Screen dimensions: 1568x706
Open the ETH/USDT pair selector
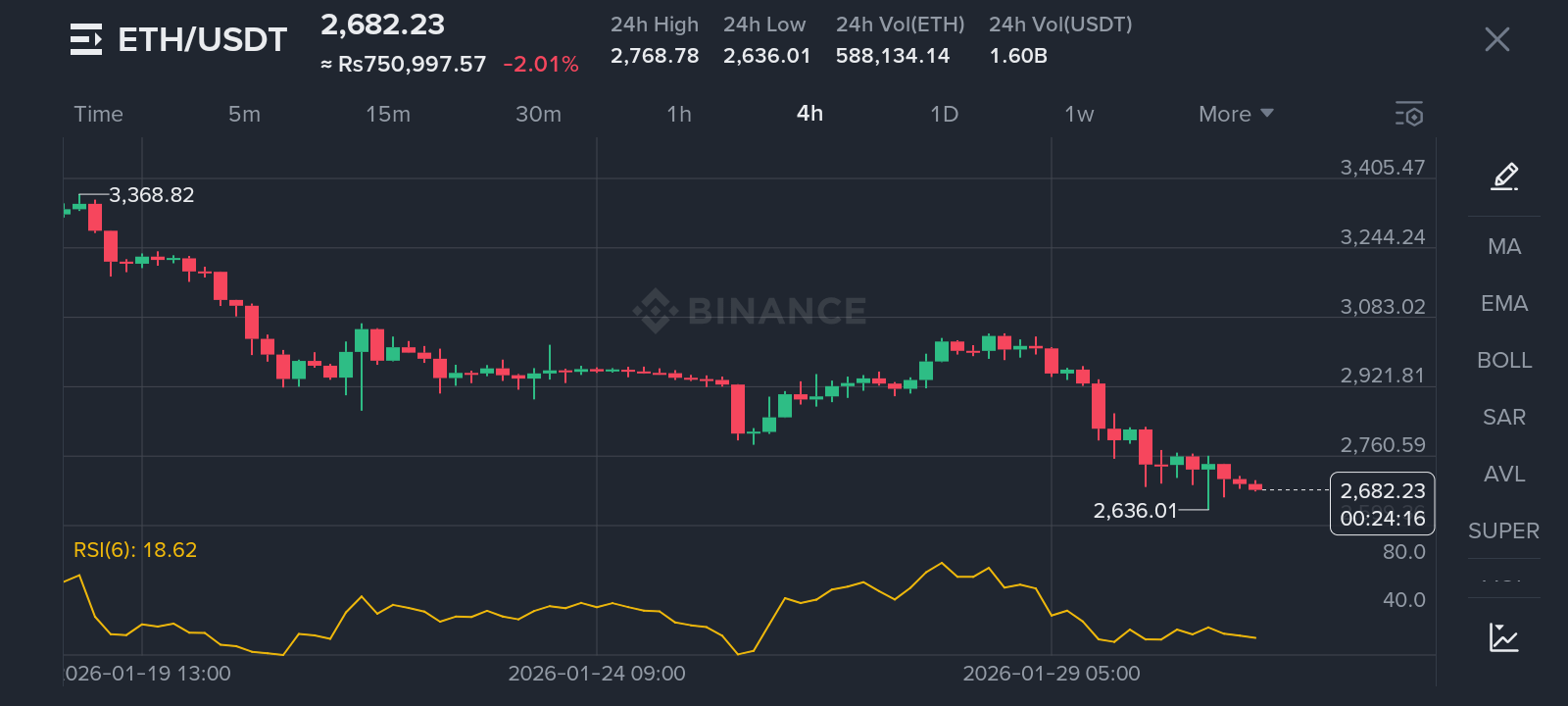(202, 39)
